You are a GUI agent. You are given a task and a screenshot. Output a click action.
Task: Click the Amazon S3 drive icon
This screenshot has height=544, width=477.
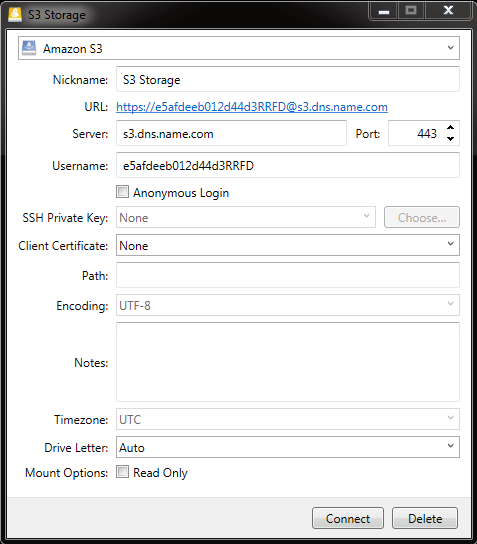pos(29,48)
